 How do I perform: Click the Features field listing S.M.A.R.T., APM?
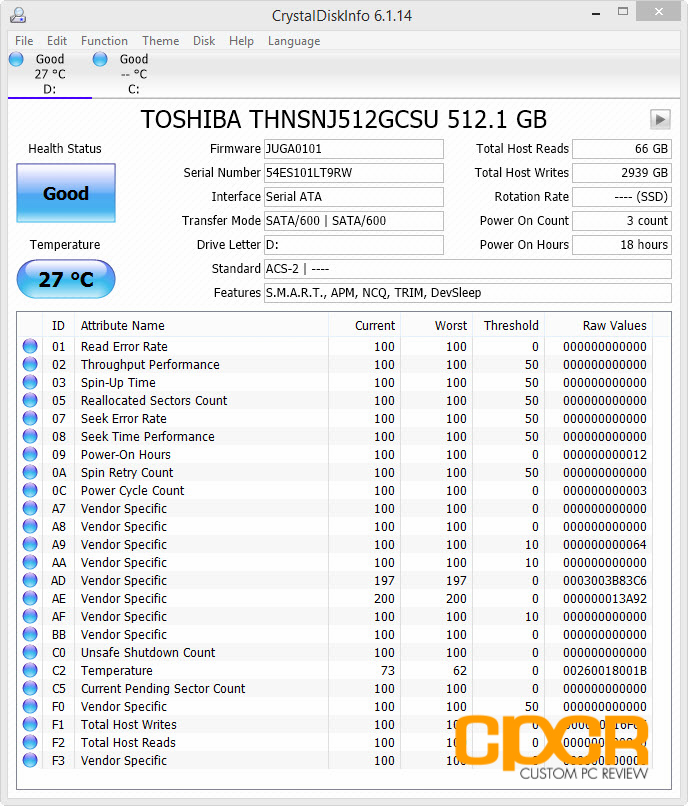468,293
